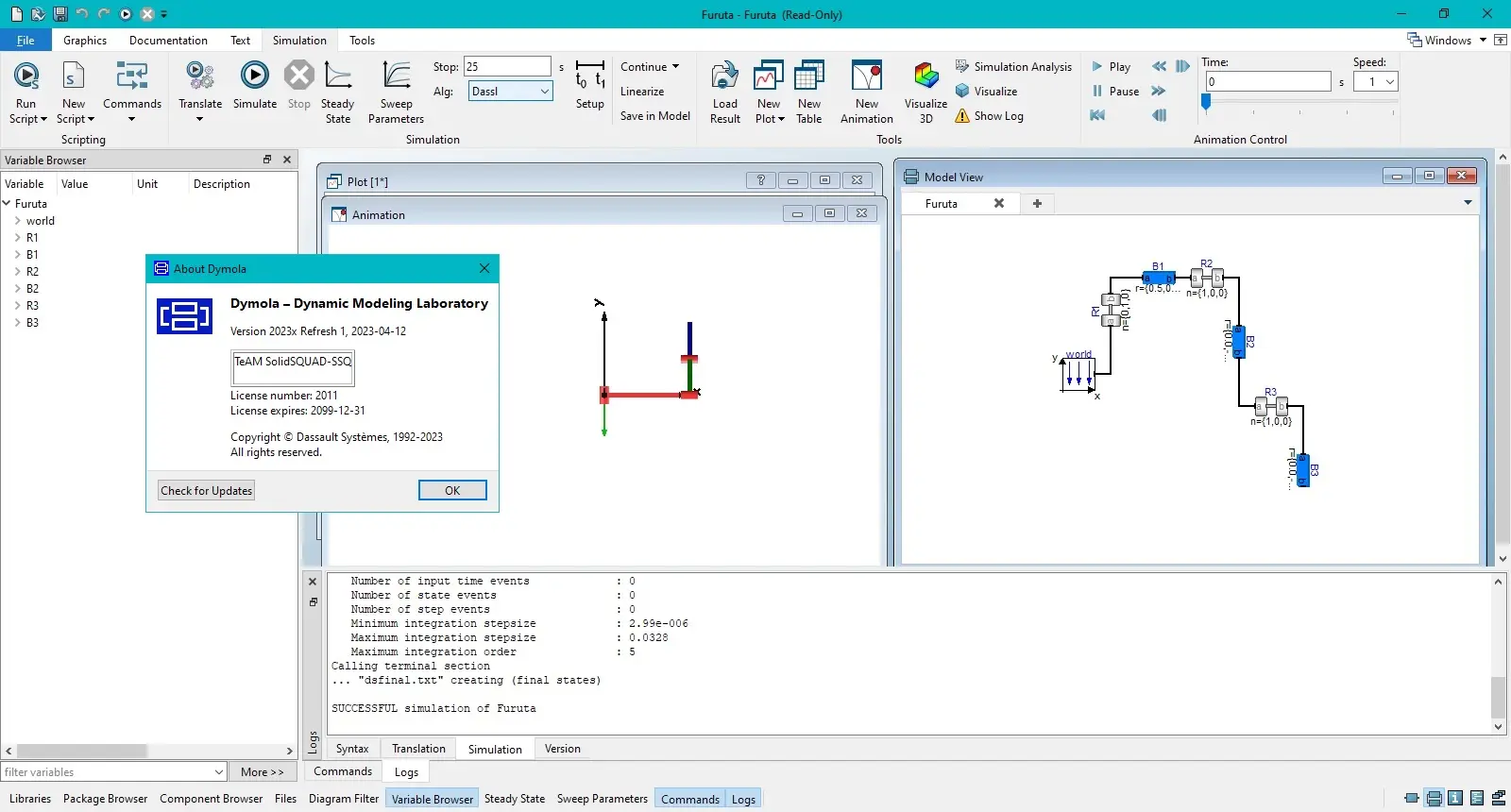This screenshot has height=812, width=1511.
Task: Open the Windows menu dropdown
Action: pos(1447,41)
